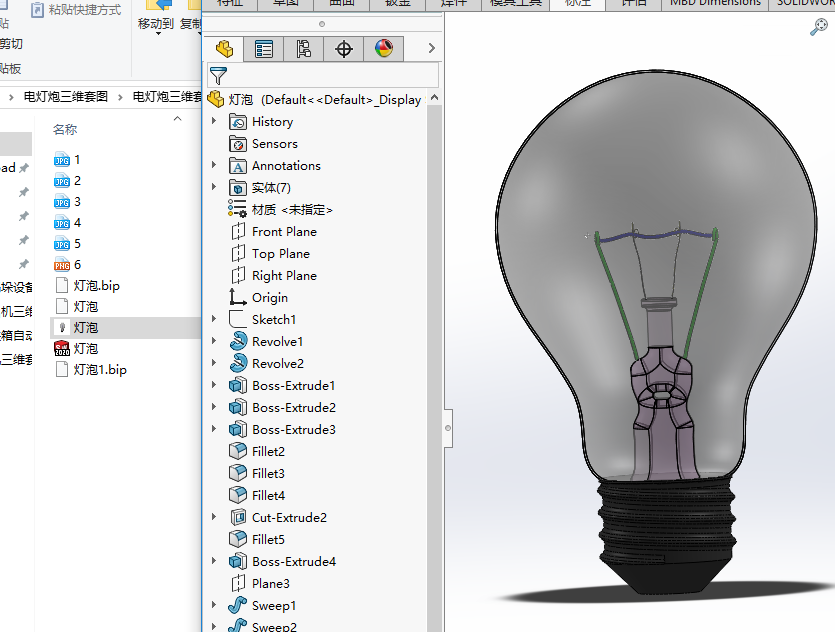The height and width of the screenshot is (632, 835).
Task: Open the DisplayManager color sphere tab
Action: pyautogui.click(x=384, y=48)
